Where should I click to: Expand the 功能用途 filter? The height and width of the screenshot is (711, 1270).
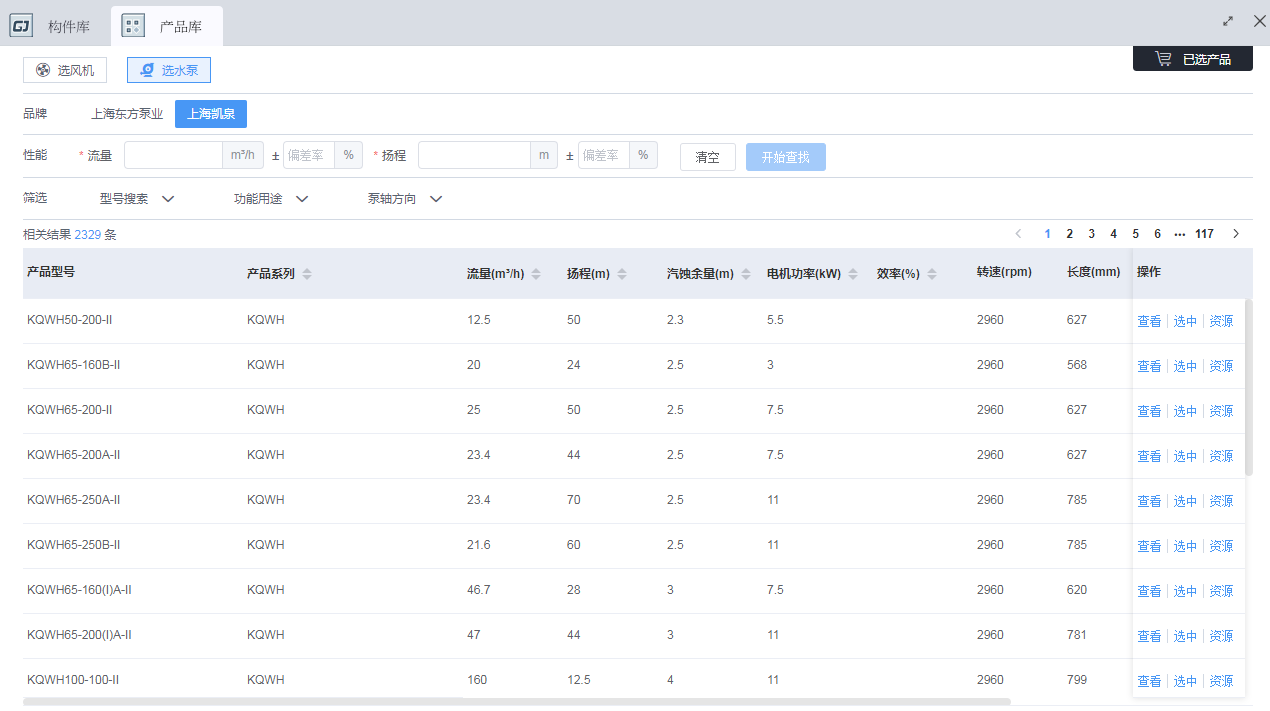pyautogui.click(x=271, y=199)
